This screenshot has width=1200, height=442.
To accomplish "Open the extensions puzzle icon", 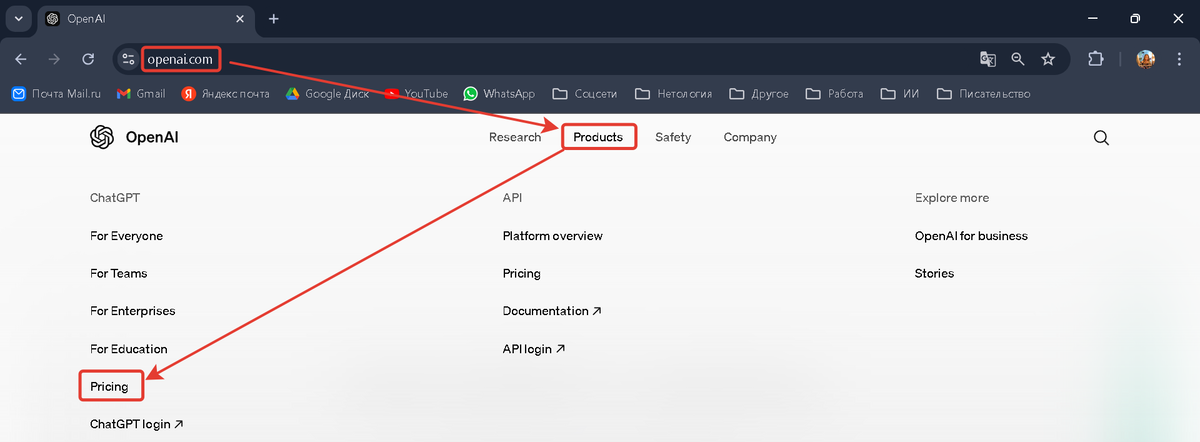I will 1096,59.
